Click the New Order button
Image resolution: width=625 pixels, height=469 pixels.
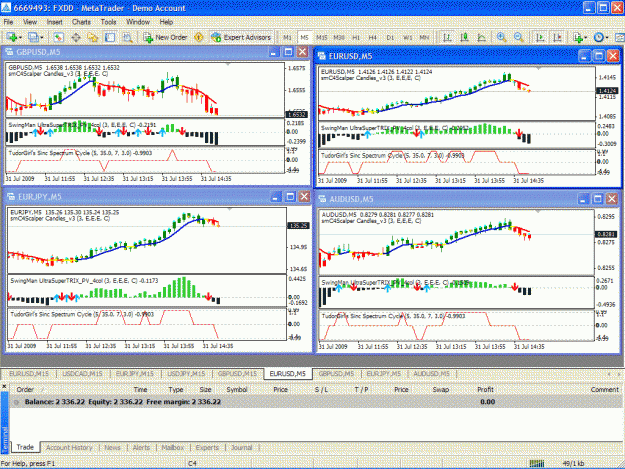click(x=165, y=37)
